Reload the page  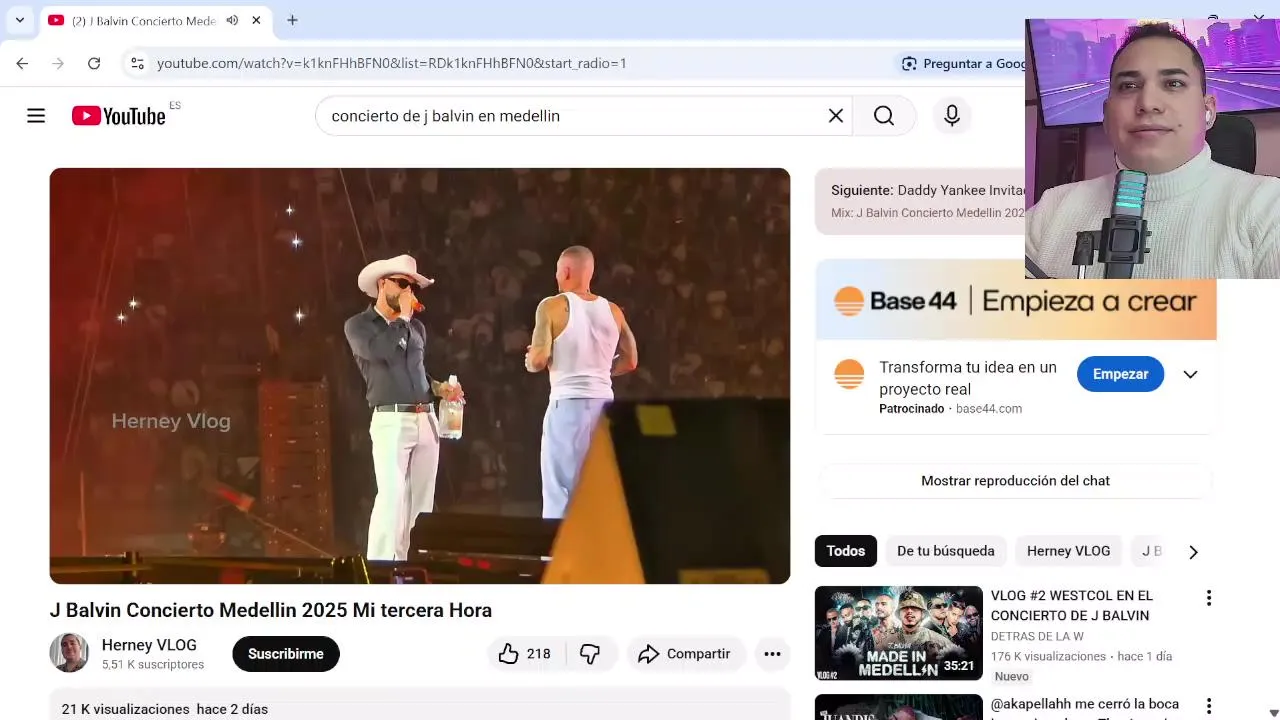point(94,63)
